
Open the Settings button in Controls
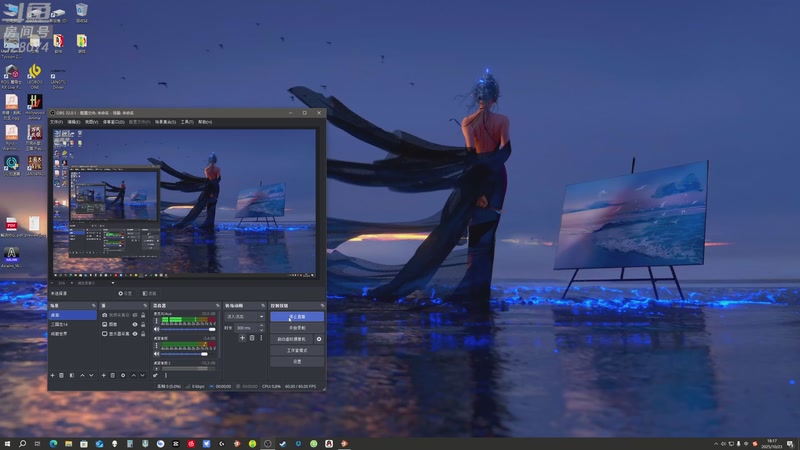pyautogui.click(x=297, y=361)
